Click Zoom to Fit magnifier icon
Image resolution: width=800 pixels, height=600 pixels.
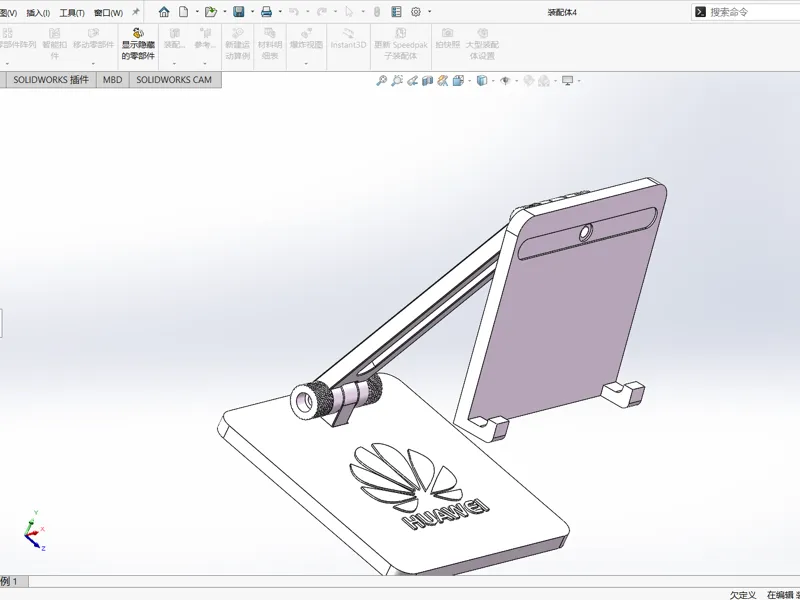tap(381, 81)
